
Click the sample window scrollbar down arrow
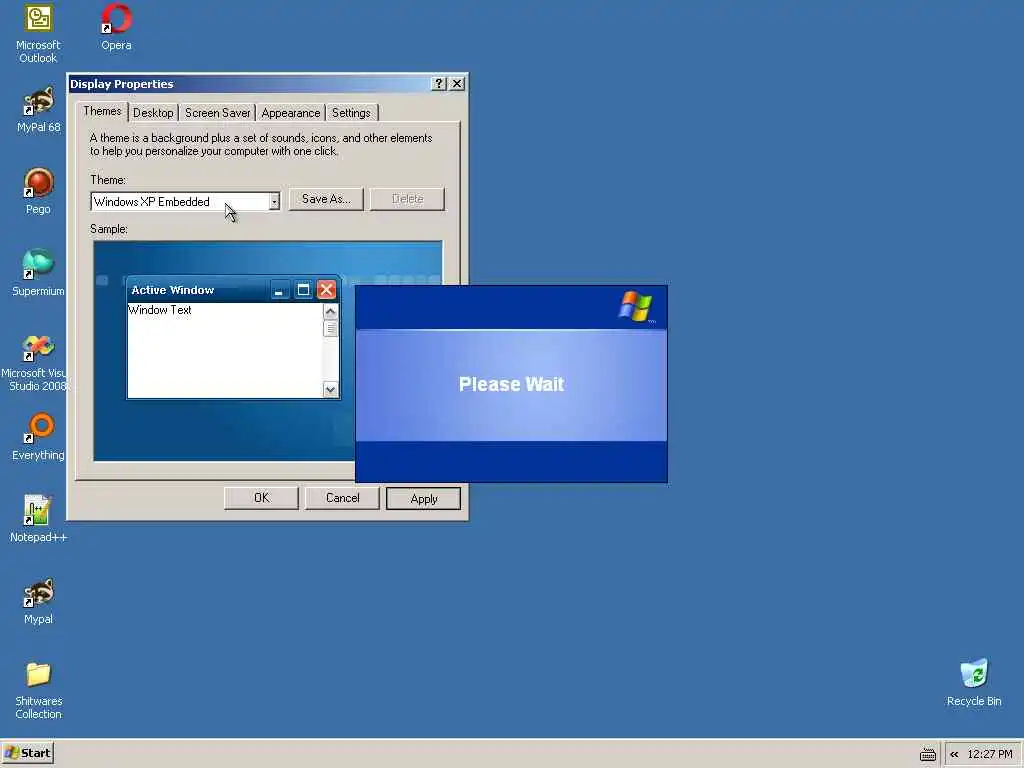330,390
